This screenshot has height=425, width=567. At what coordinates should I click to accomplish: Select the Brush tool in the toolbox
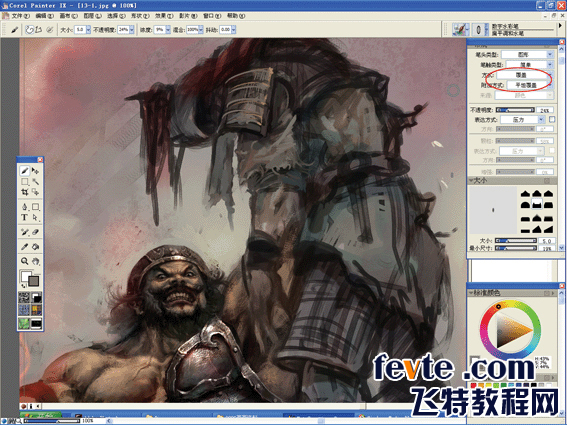click(x=25, y=170)
